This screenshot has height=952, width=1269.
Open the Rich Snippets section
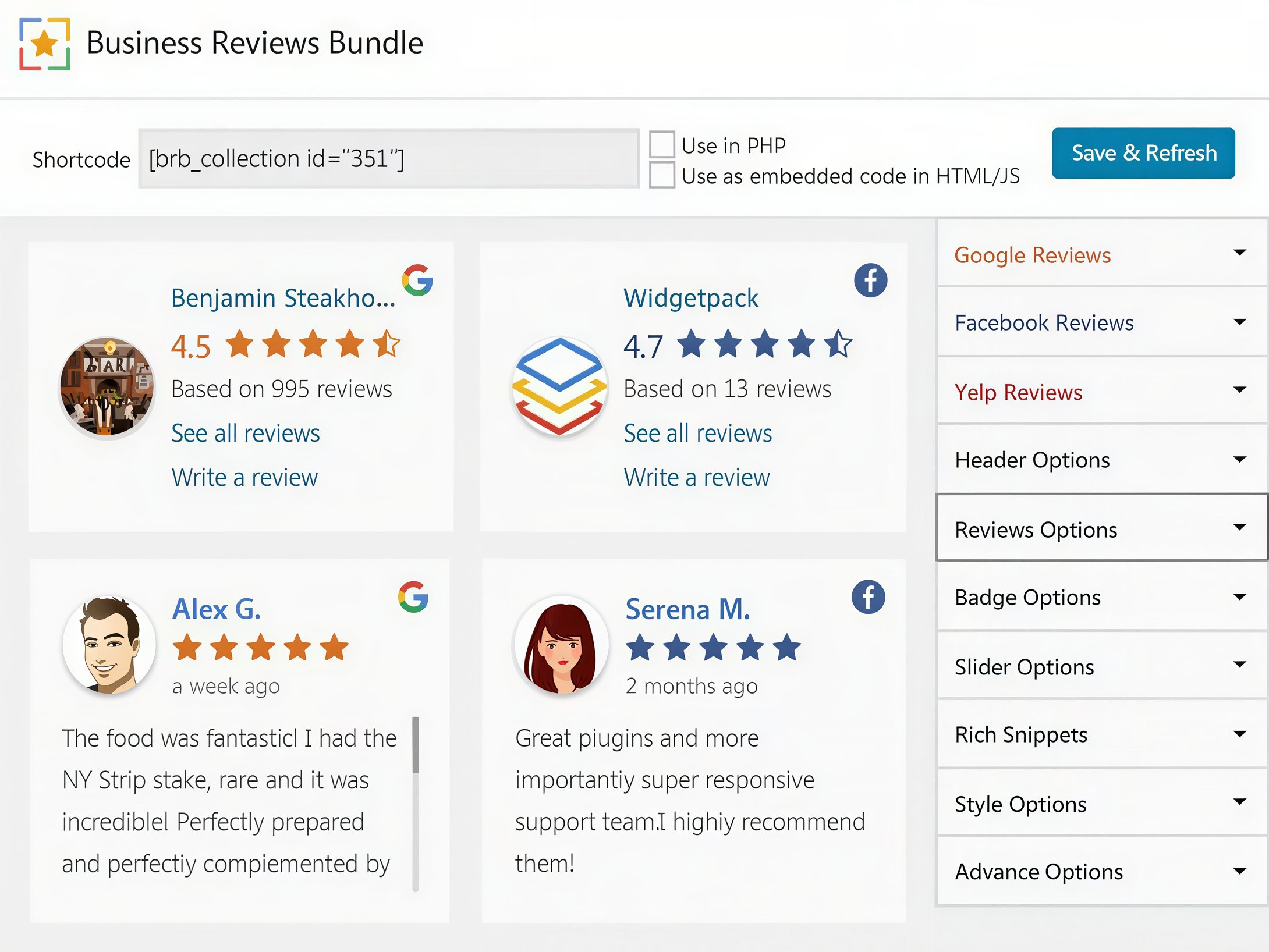click(x=1101, y=734)
